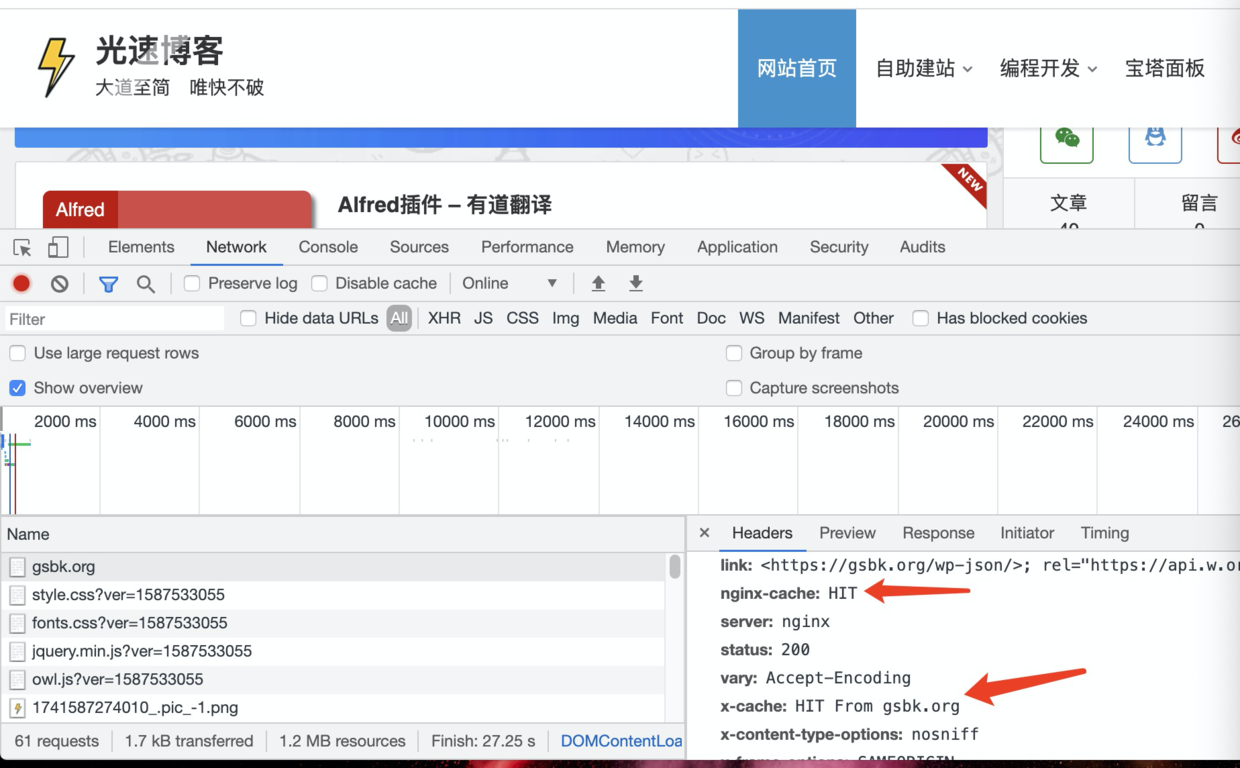The width and height of the screenshot is (1240, 768).
Task: Open the network filter bar icon
Action: 108,283
